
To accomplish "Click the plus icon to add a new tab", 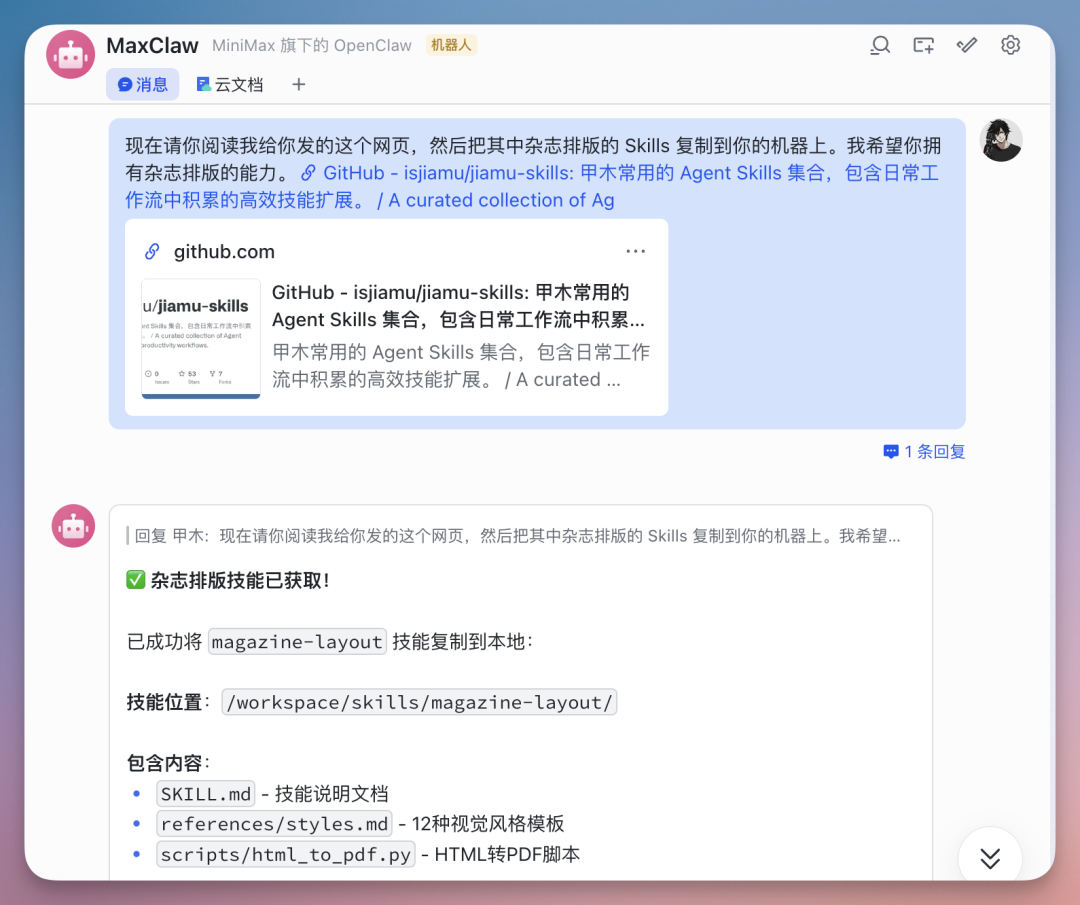I will point(298,84).
